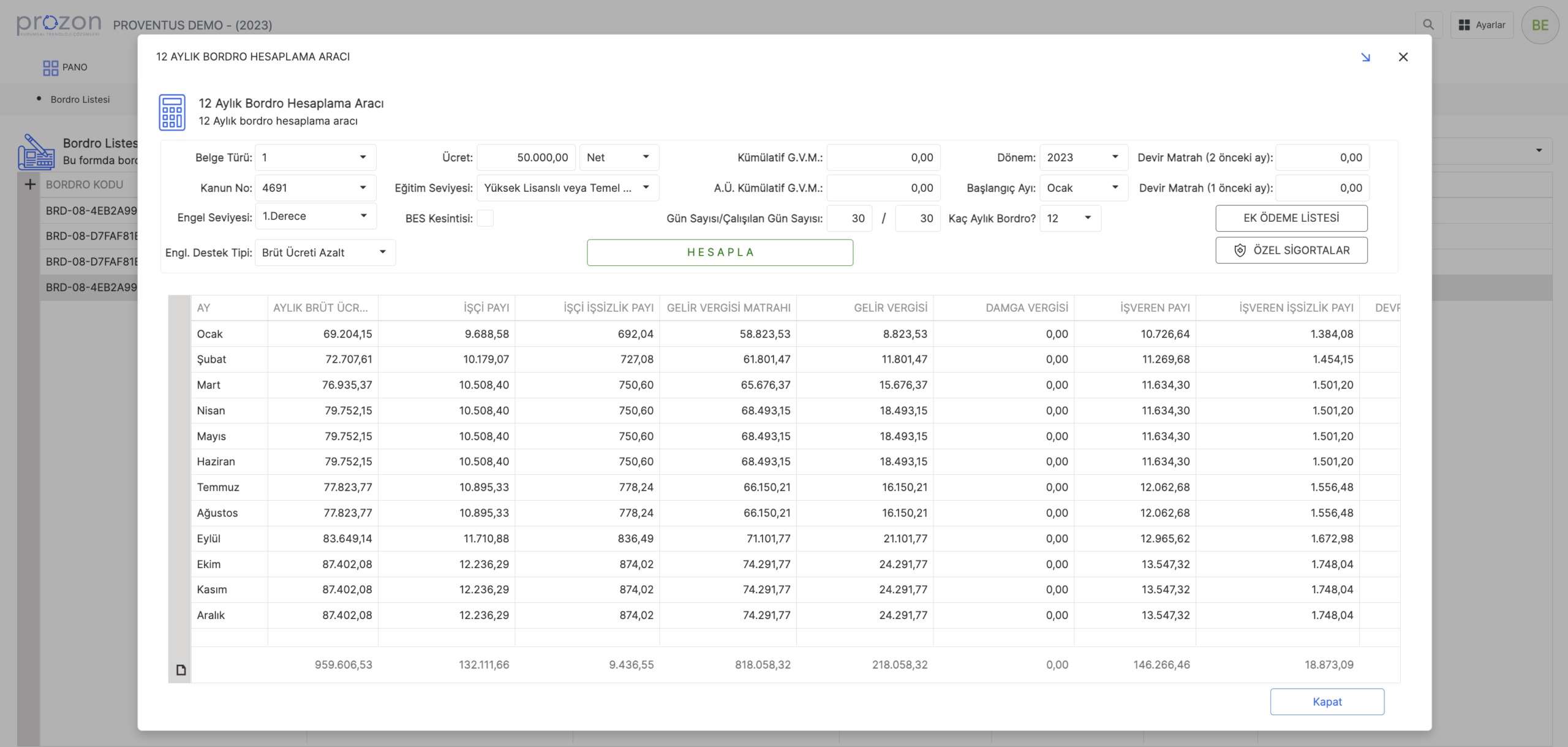The width and height of the screenshot is (1568, 747).
Task: Open ÖZEL SİGORTALAR with shield icon
Action: (x=1291, y=251)
